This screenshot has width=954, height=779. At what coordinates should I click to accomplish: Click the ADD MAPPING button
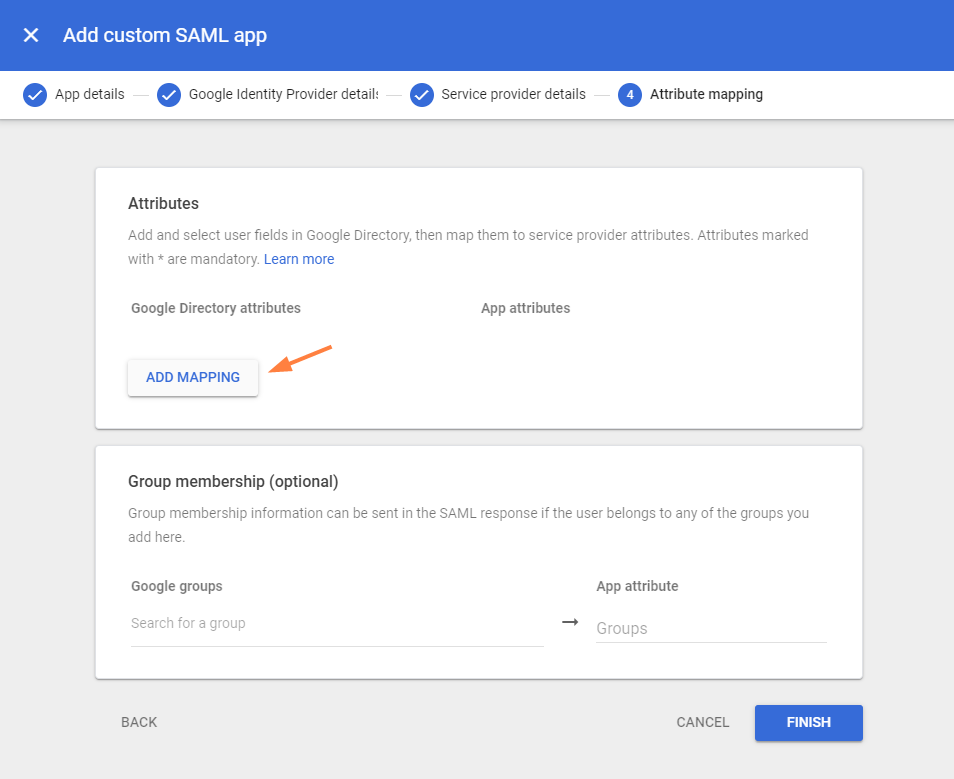193,378
